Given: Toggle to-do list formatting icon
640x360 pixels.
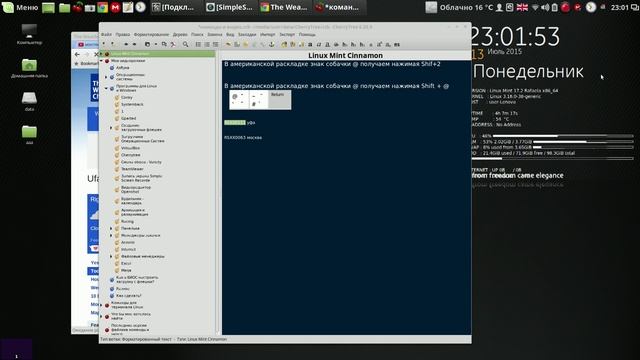Looking at the screenshot, I should coord(216,44).
